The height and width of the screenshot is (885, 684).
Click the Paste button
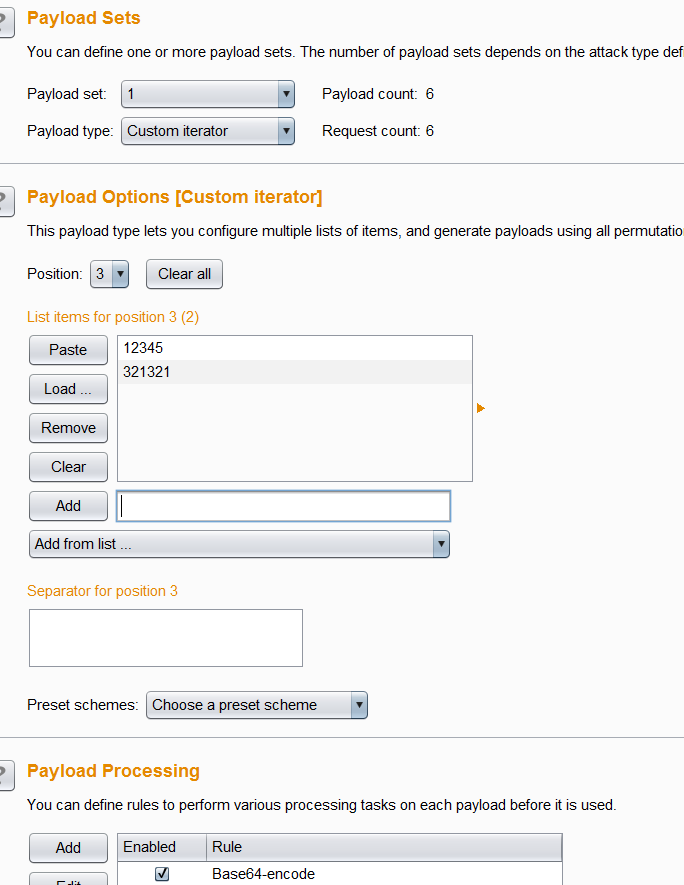coord(68,350)
